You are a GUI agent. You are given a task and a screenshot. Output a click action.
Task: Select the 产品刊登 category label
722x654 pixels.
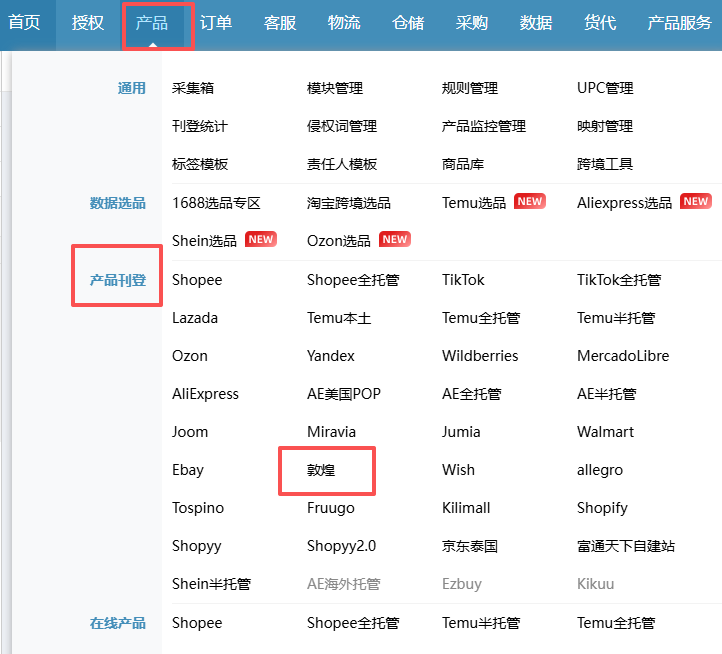click(118, 280)
